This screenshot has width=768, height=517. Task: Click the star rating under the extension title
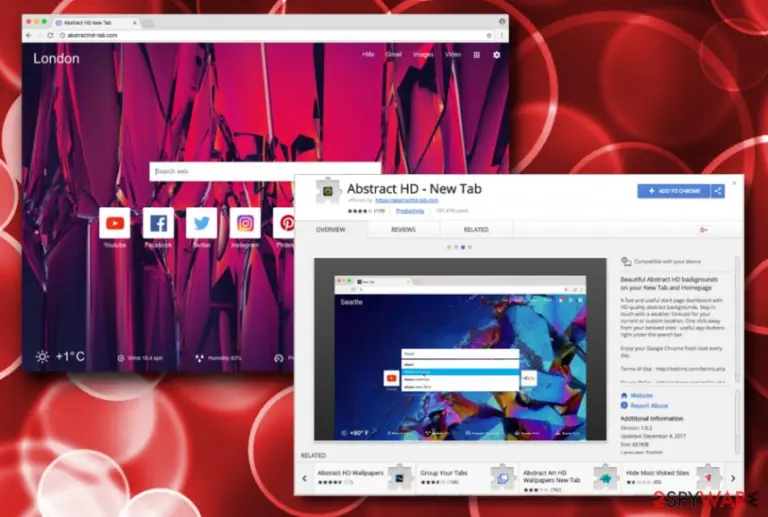(360, 211)
